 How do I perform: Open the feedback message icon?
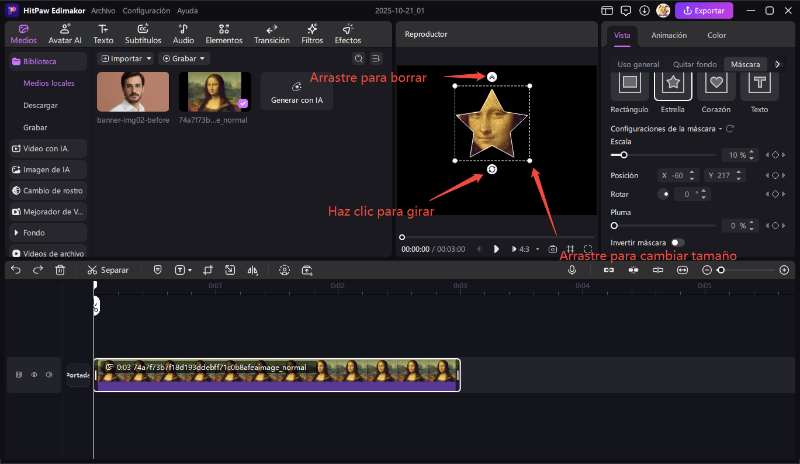626,11
